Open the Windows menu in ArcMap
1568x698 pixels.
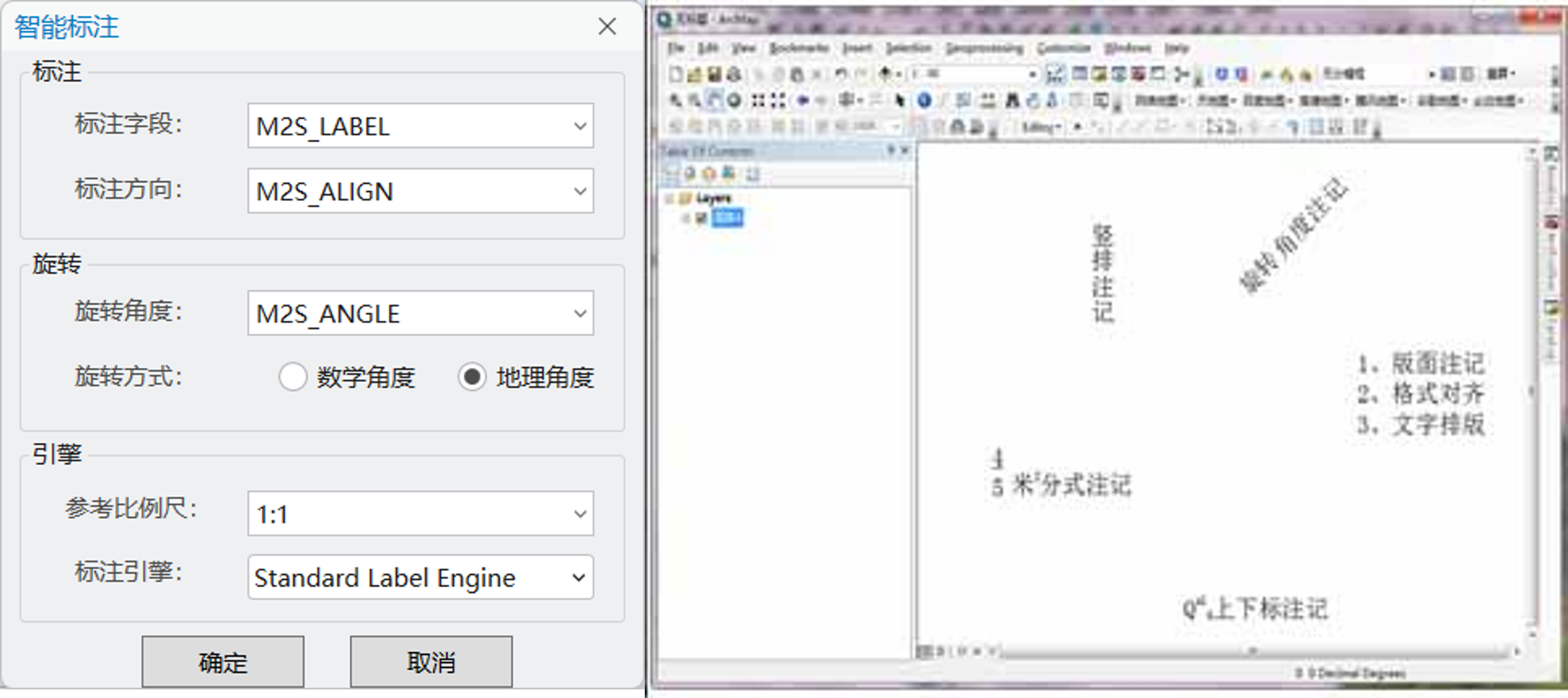tap(1128, 47)
